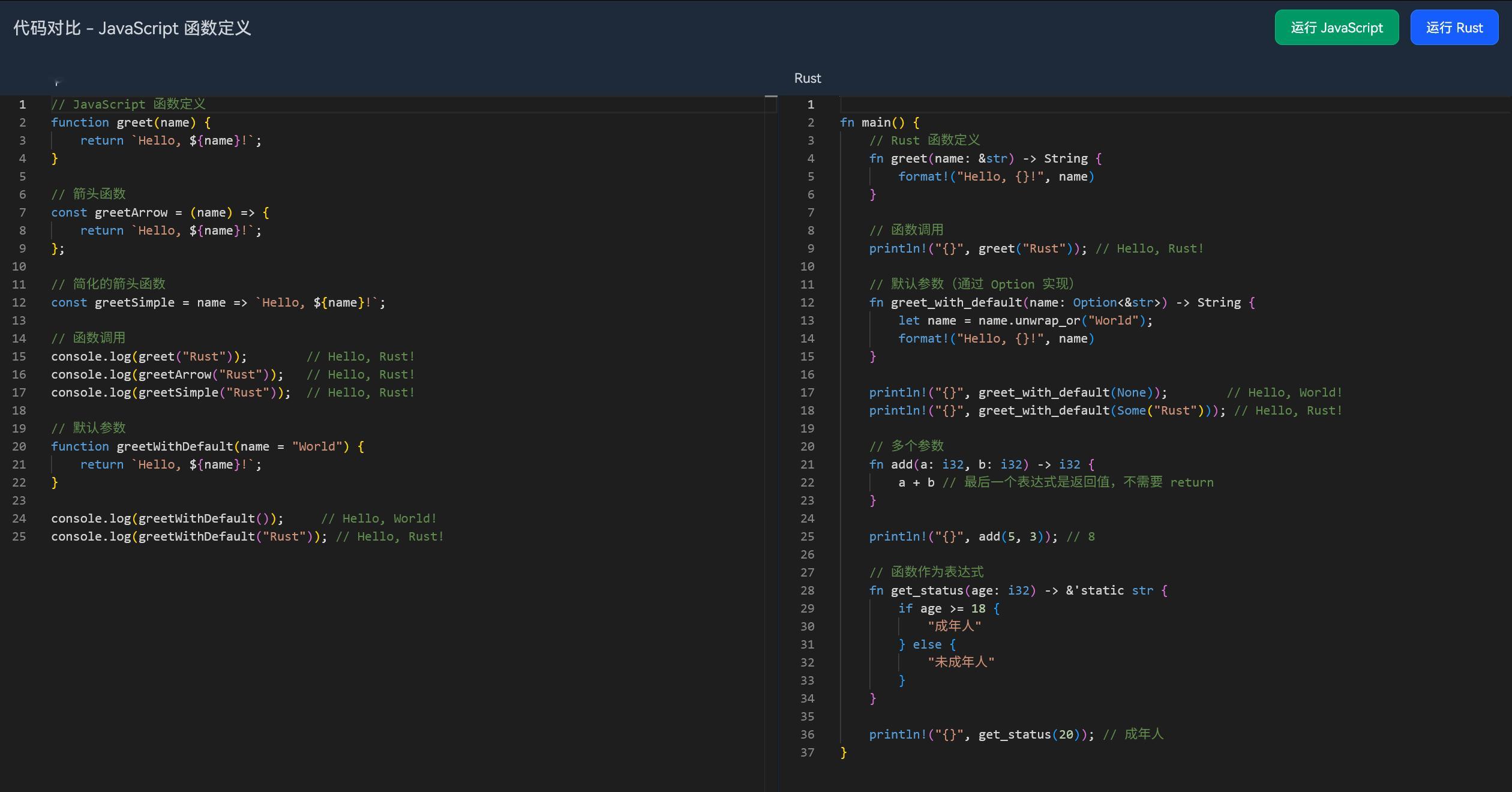Viewport: 1512px width, 792px height.
Task: Click the greetSimple arrow function name
Action: click(x=134, y=302)
